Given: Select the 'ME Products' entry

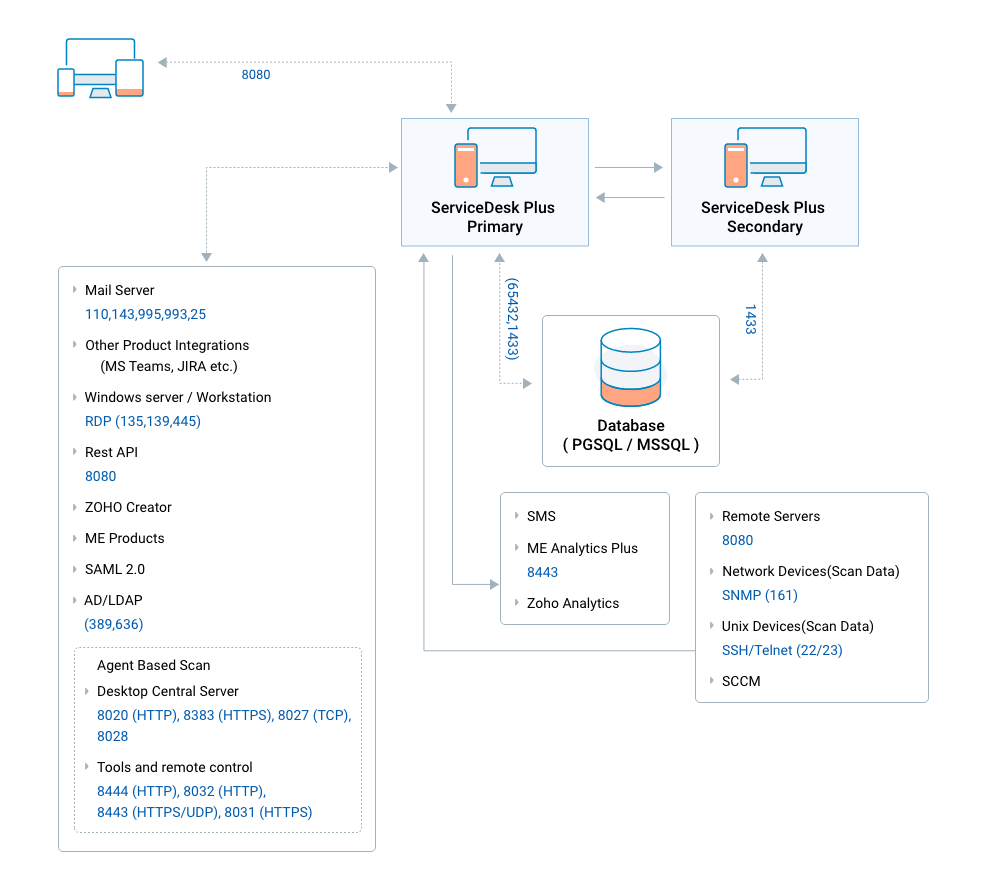Looking at the screenshot, I should 125,538.
